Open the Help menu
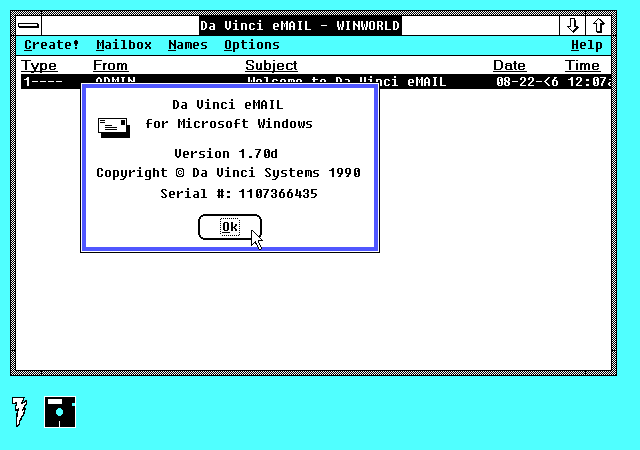The width and height of the screenshot is (640, 450). [587, 45]
